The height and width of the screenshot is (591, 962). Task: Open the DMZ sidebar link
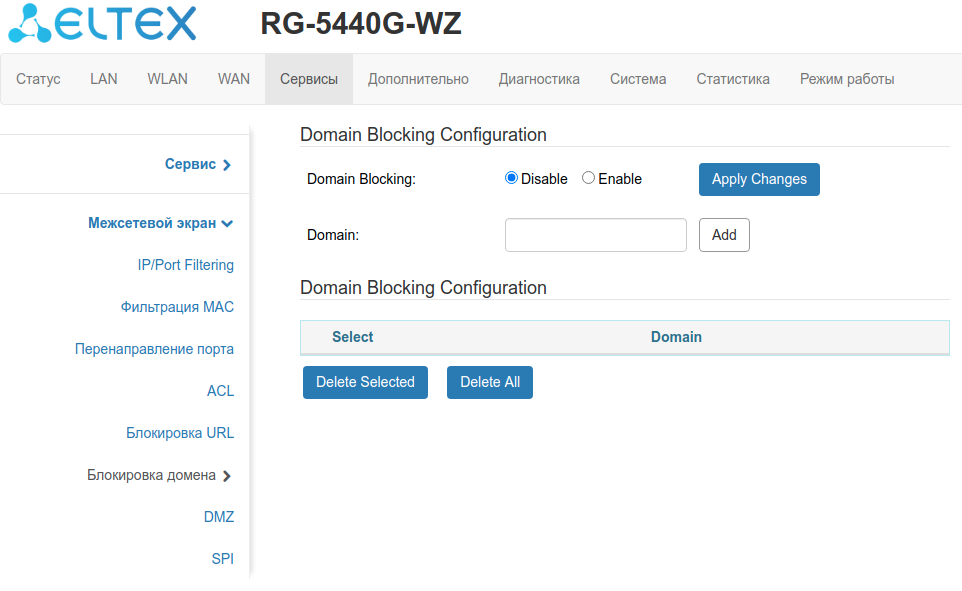click(x=218, y=517)
